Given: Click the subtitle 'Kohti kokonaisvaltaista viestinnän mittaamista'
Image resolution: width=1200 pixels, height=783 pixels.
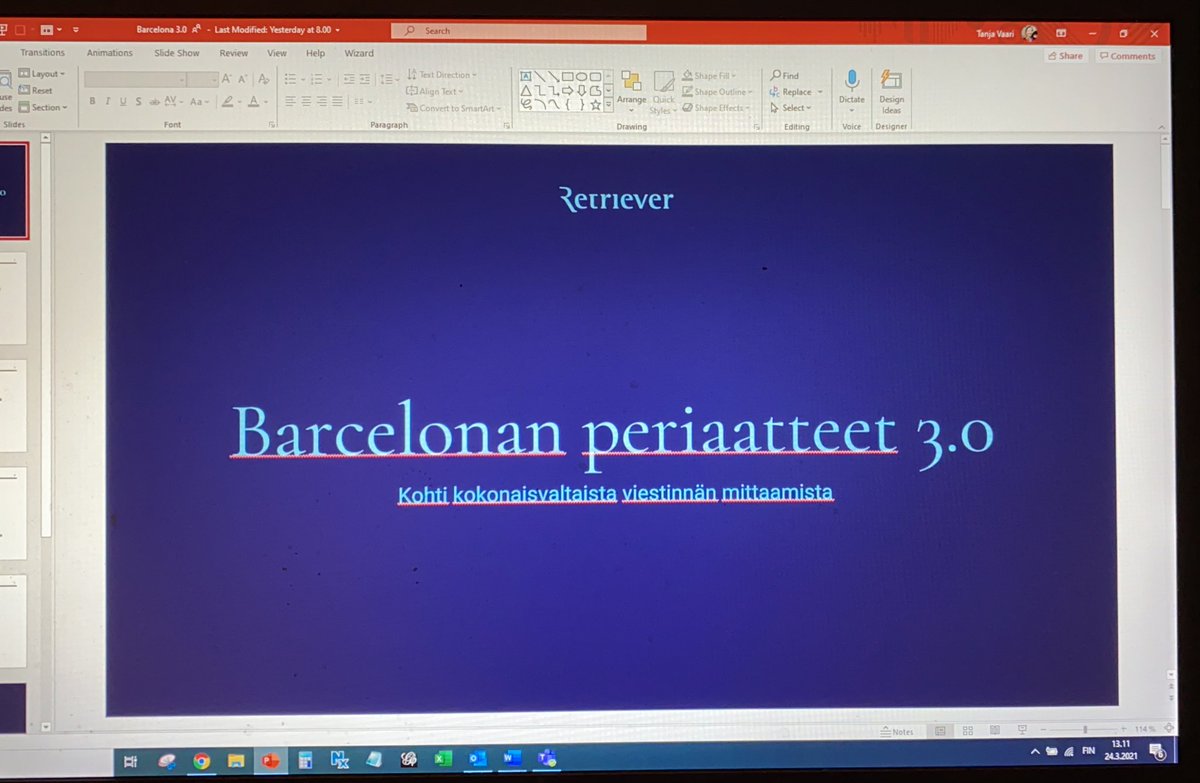Looking at the screenshot, I should [x=616, y=493].
